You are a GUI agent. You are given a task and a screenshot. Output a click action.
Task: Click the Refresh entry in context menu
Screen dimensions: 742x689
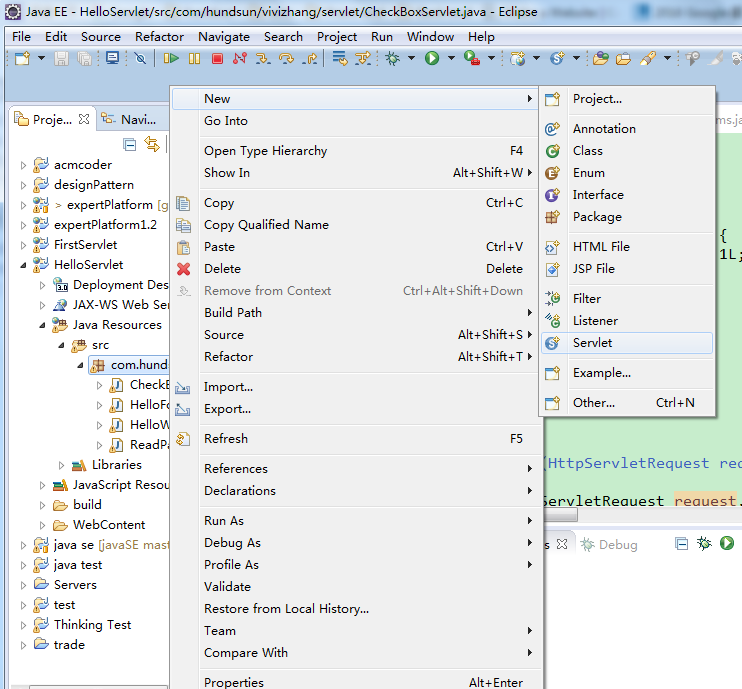click(356, 439)
